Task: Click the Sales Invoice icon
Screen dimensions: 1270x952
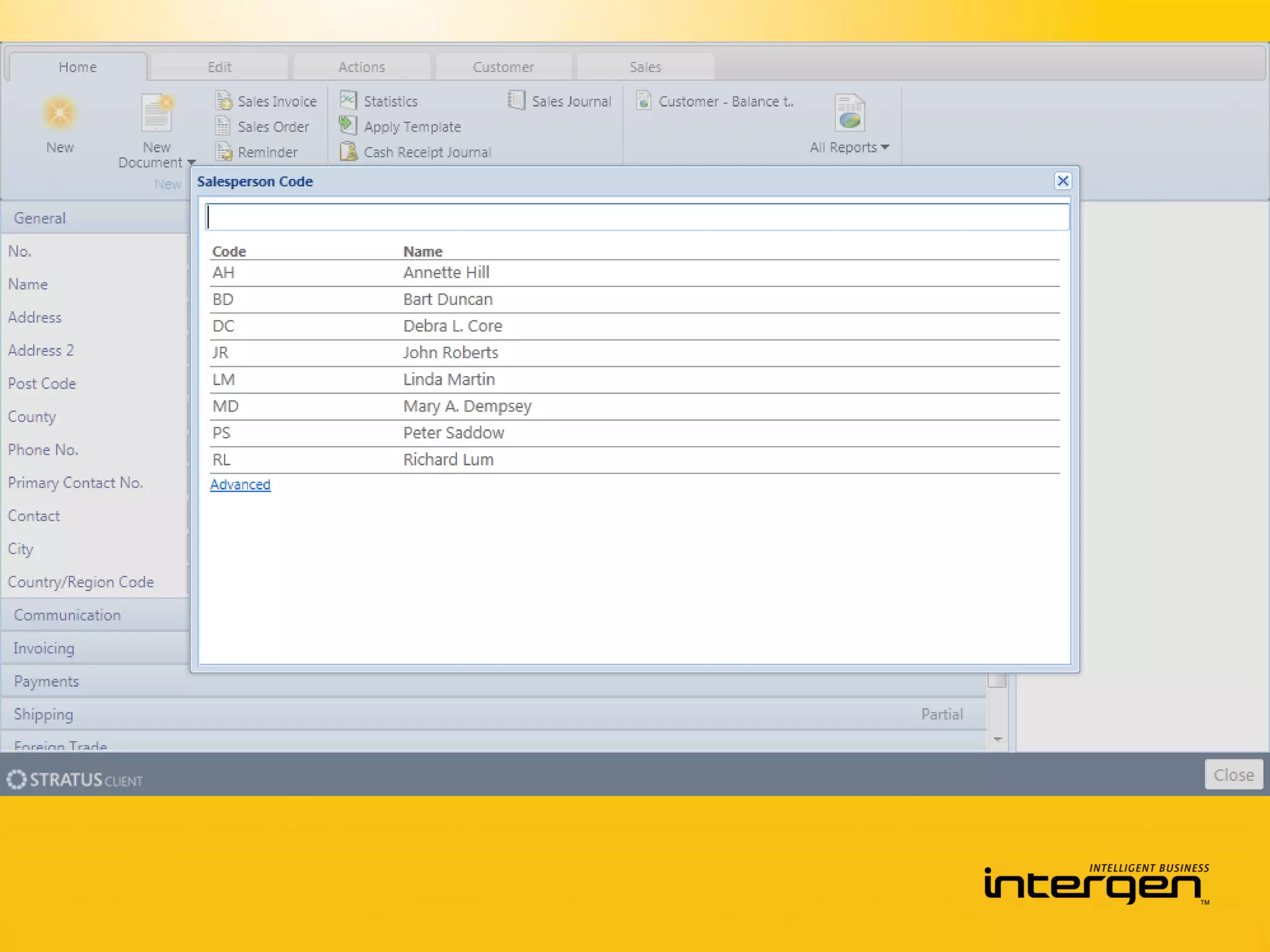Action: coord(224,100)
